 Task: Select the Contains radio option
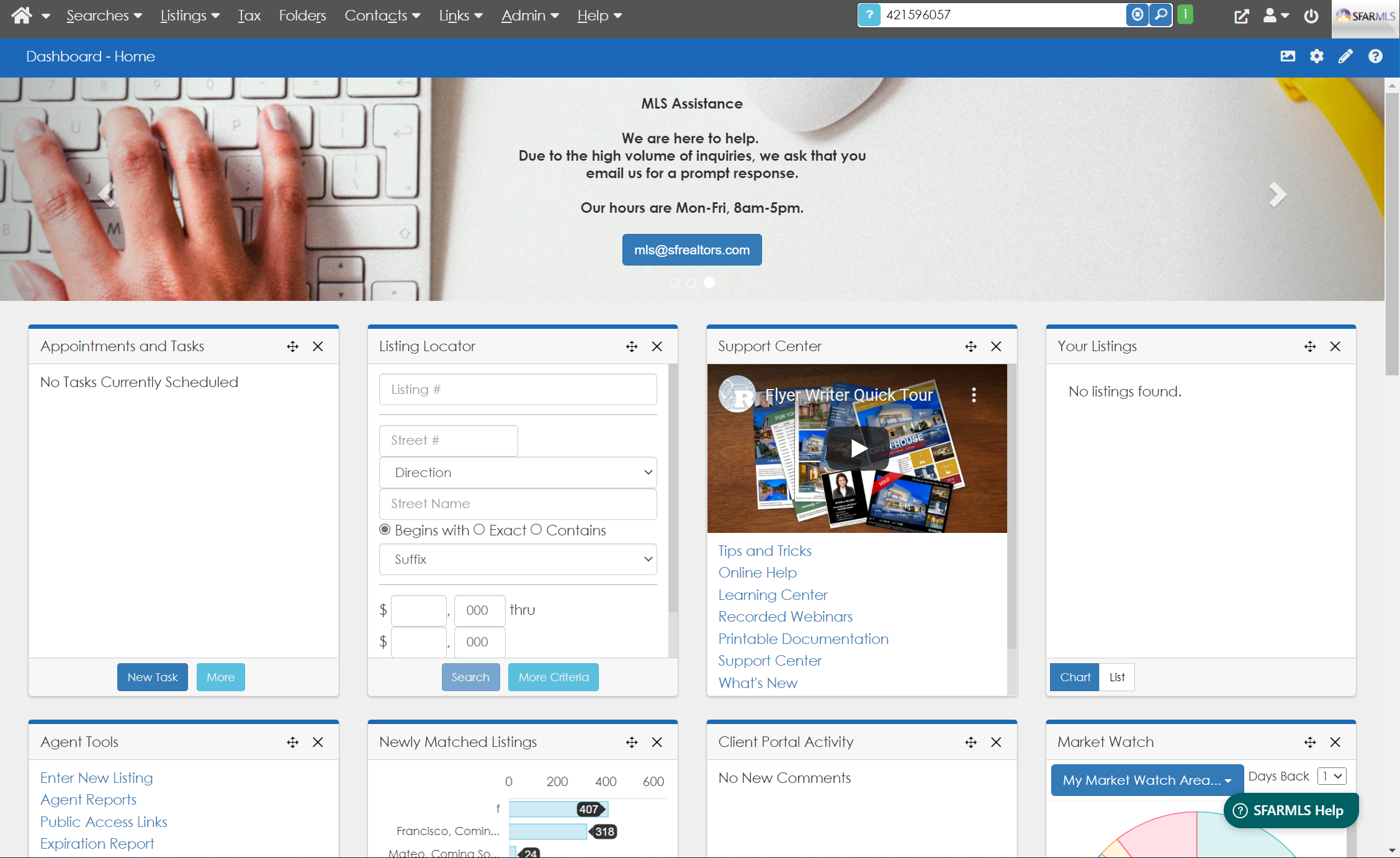point(536,530)
